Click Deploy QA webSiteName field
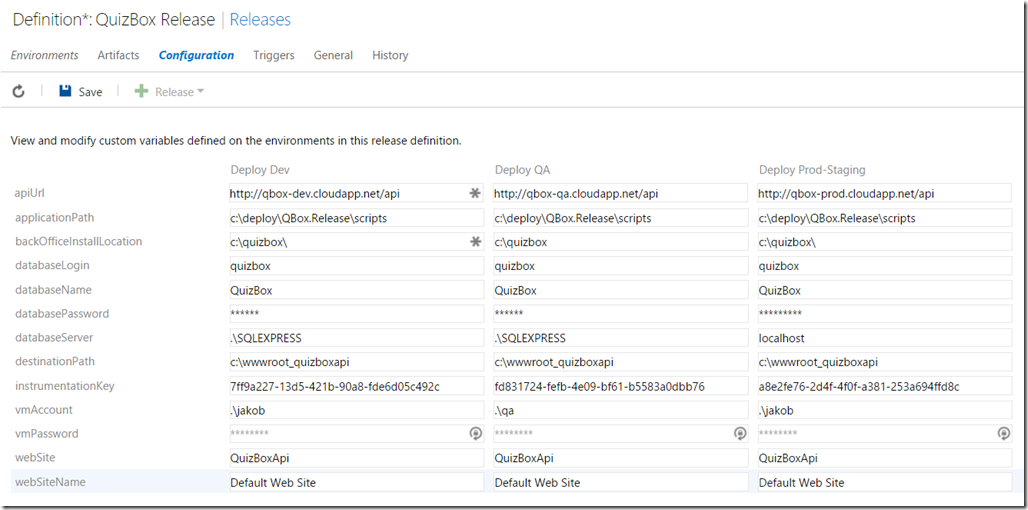The height and width of the screenshot is (510, 1028). pos(620,482)
